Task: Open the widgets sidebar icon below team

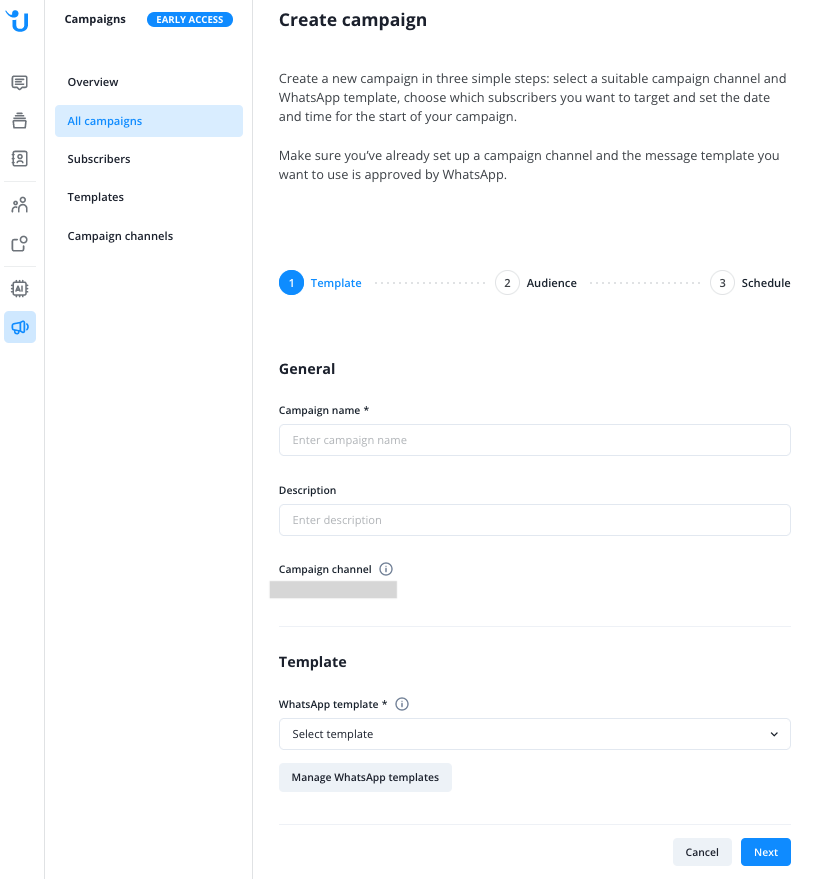Action: tap(20, 243)
